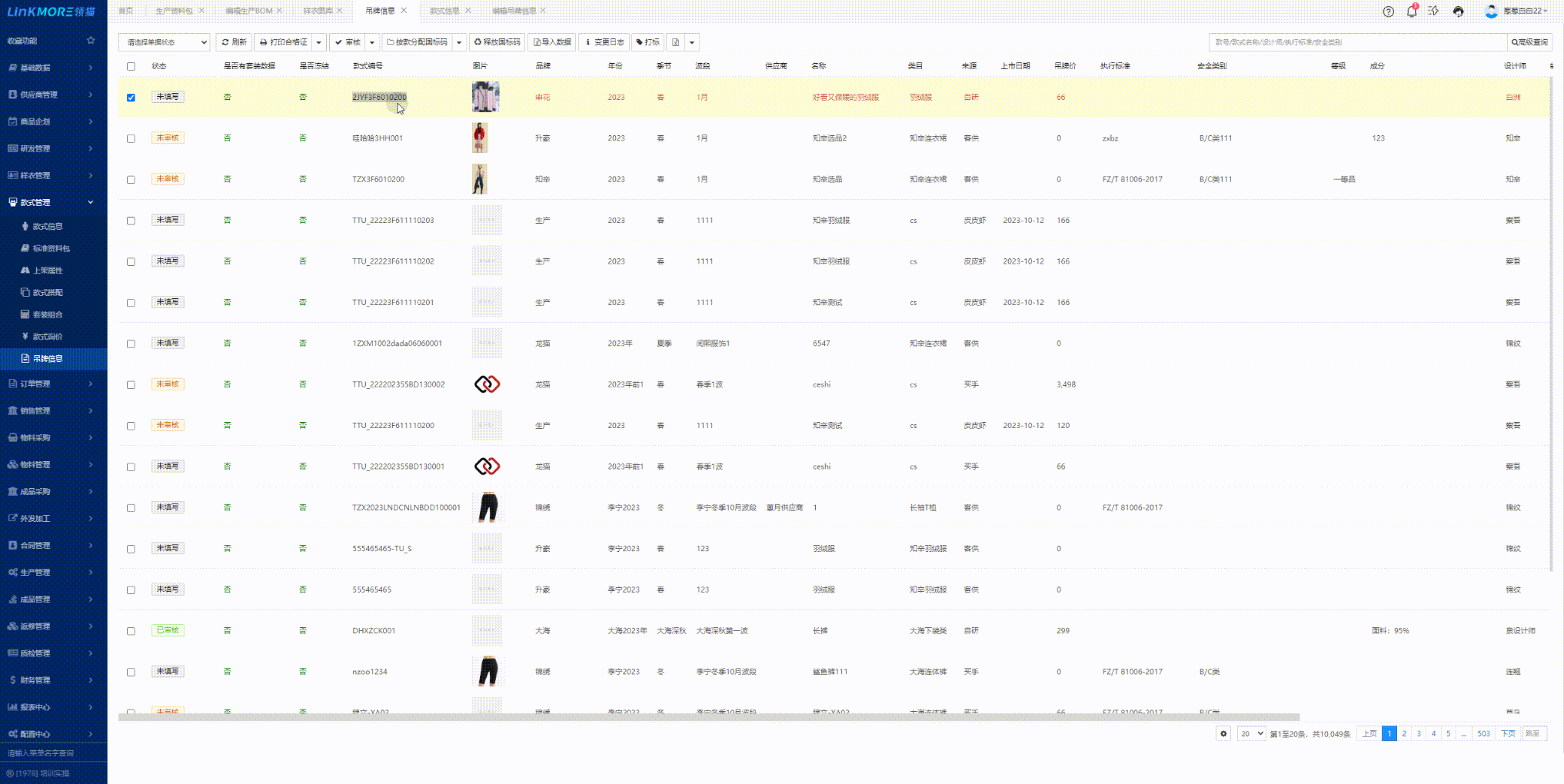
Task: Switch to the 款式信息 tab
Action: (x=444, y=11)
